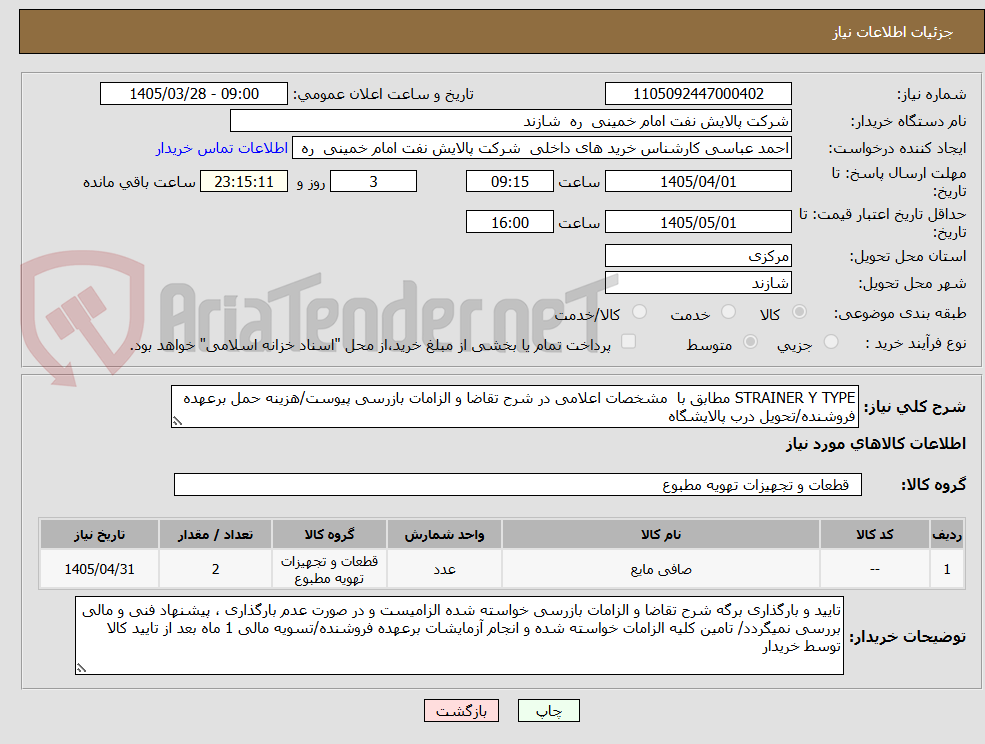Click the واحد شمارش column header
The image size is (985, 744).
coord(444,534)
